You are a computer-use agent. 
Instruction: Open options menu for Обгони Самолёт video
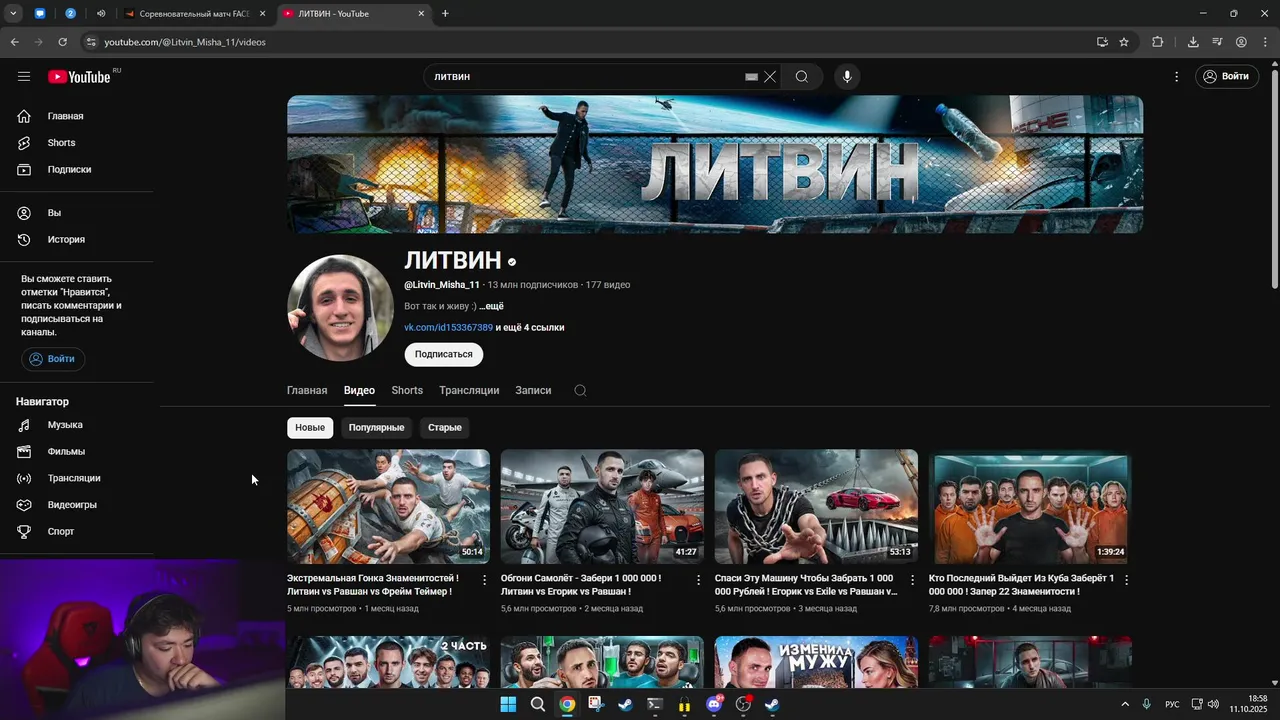tap(699, 580)
